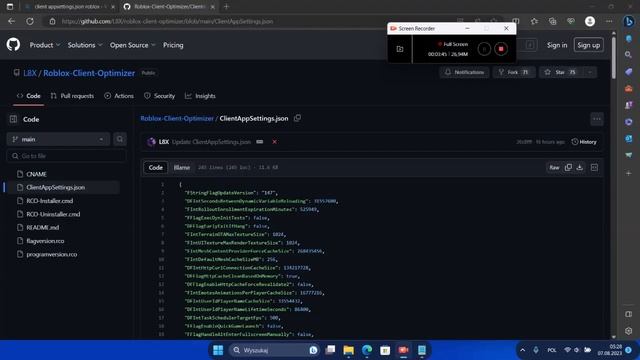This screenshot has height=360, width=640.
Task: Collapse the file tree side panel
Action: (13, 119)
